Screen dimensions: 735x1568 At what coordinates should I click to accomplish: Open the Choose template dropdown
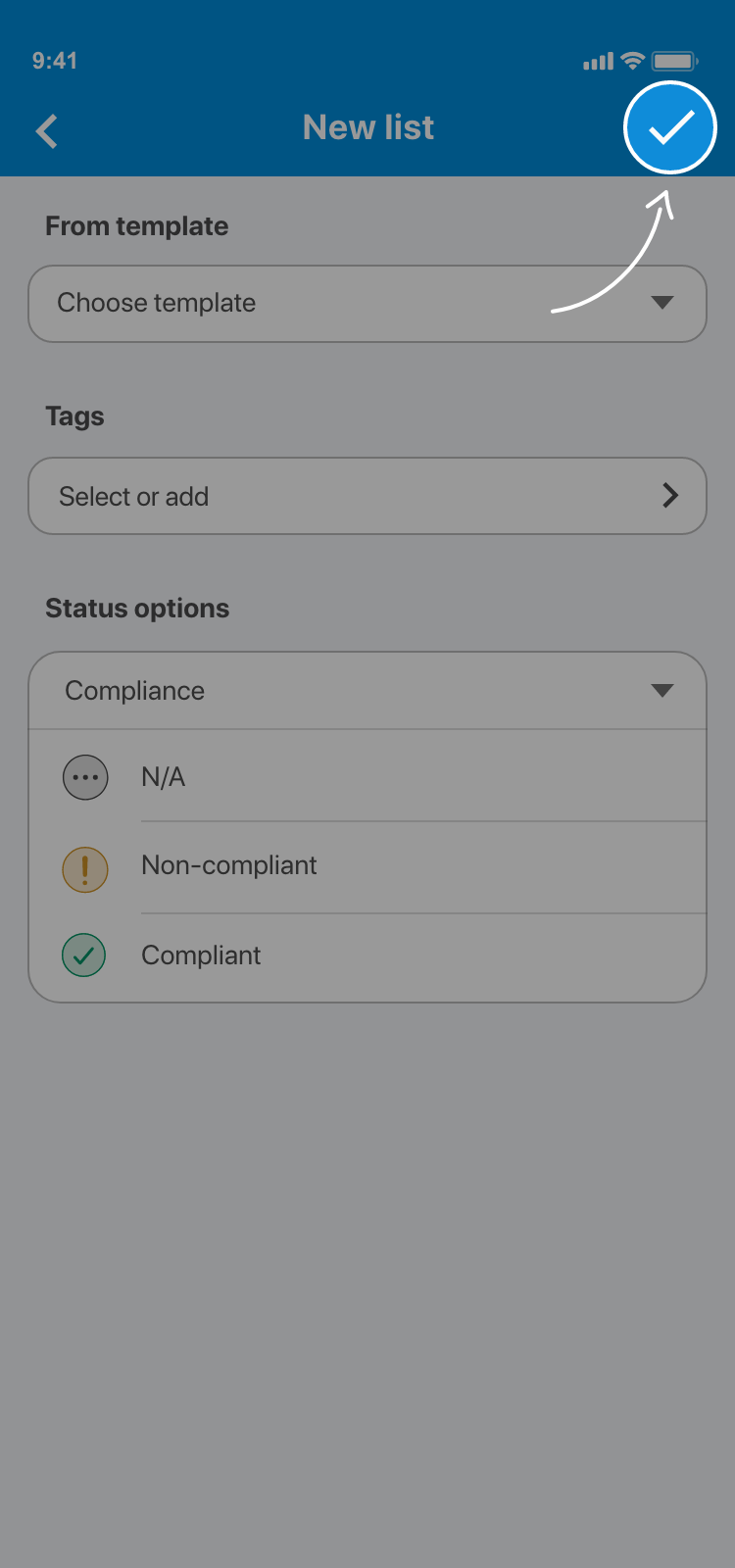[x=367, y=304]
